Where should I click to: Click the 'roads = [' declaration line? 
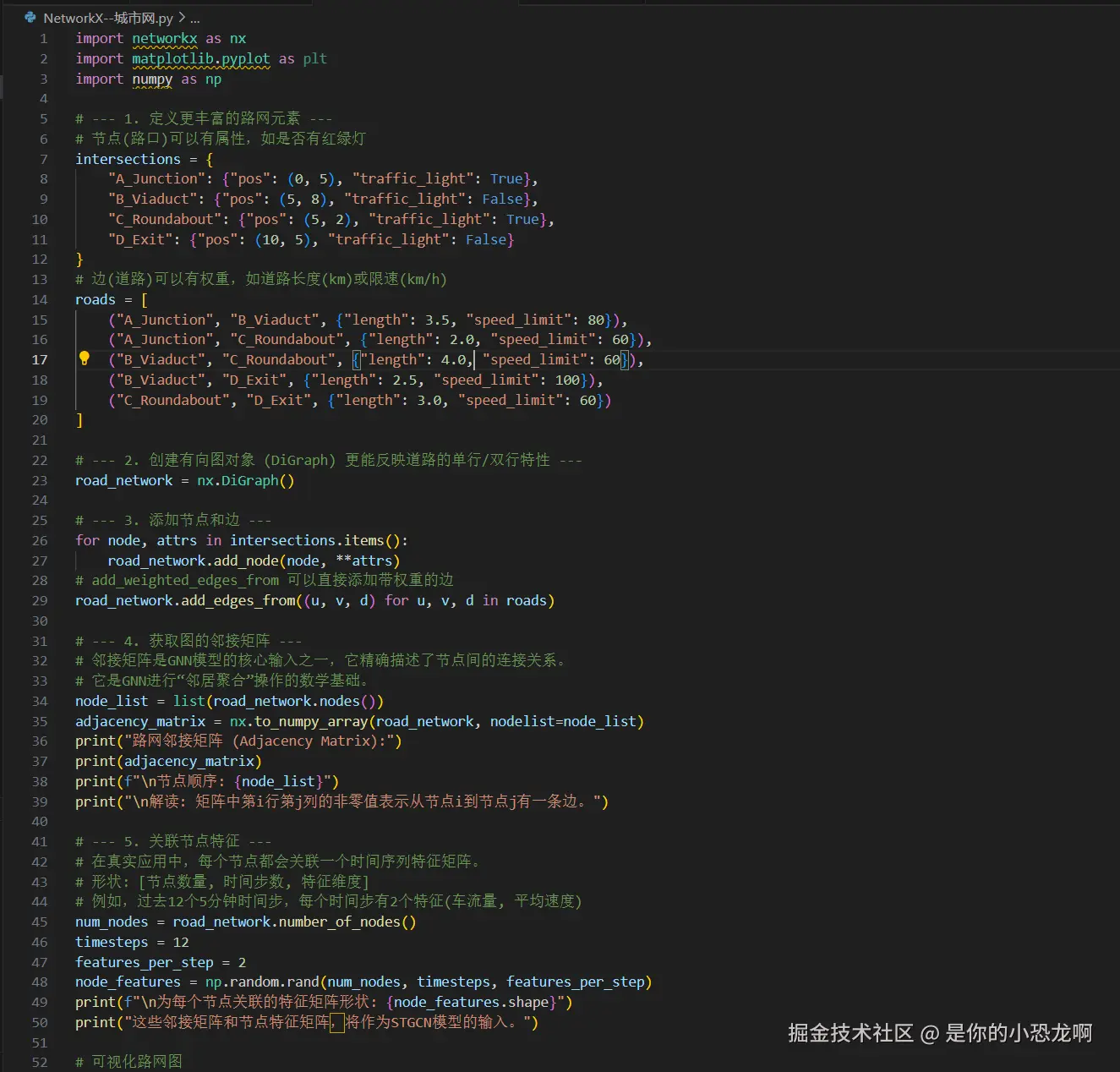(x=112, y=300)
